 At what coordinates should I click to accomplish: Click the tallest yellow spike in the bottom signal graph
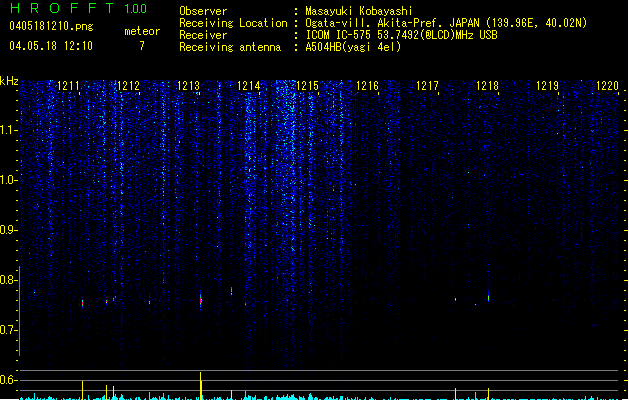201,386
